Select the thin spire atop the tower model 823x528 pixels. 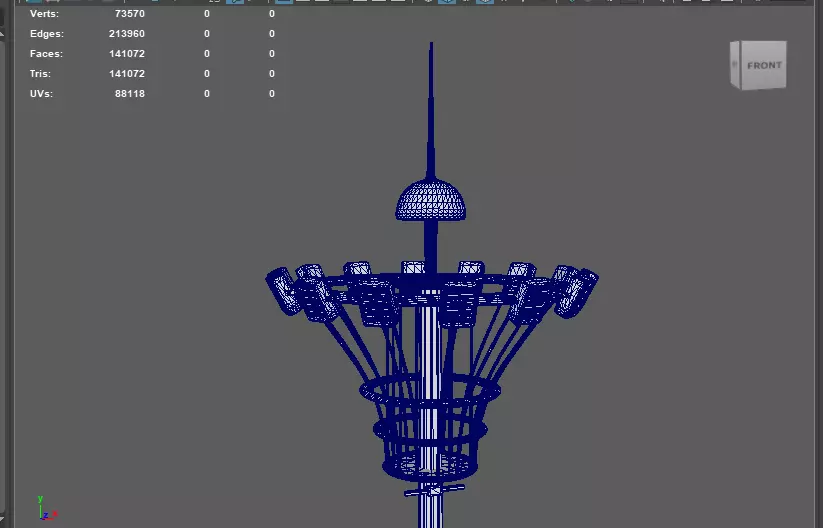coord(431,110)
